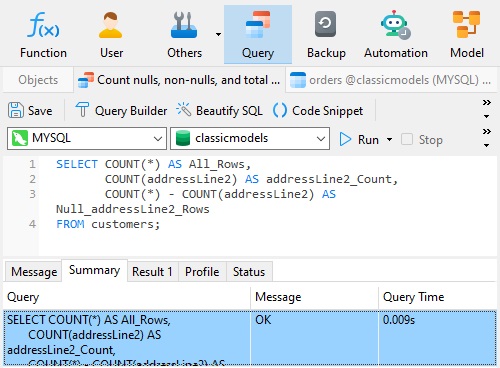
Task: Click 'FROM customers;' in the editor
Action: click(108, 224)
